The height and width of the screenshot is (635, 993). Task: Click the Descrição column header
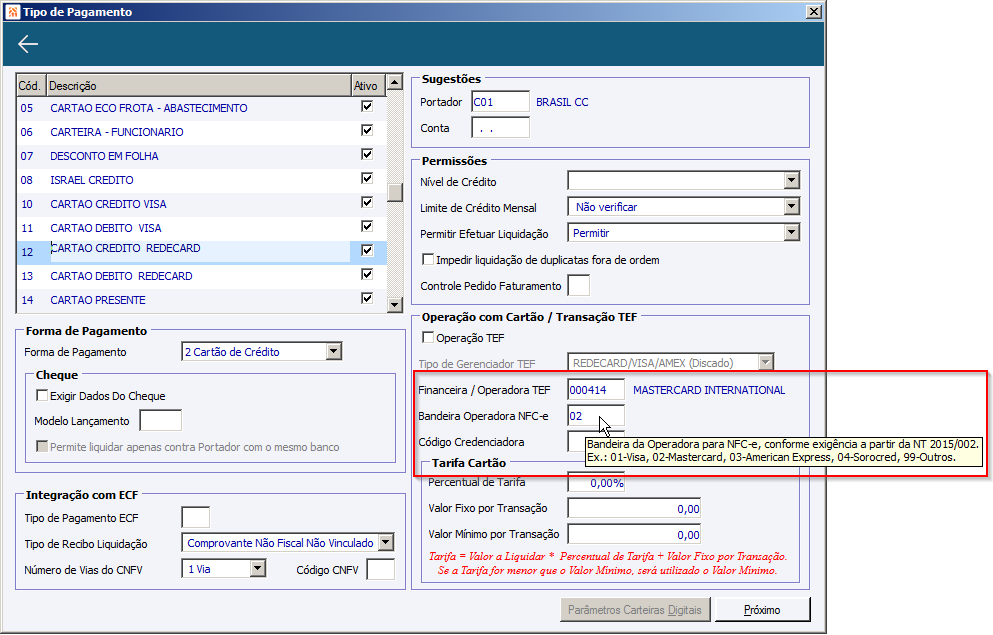(x=199, y=85)
